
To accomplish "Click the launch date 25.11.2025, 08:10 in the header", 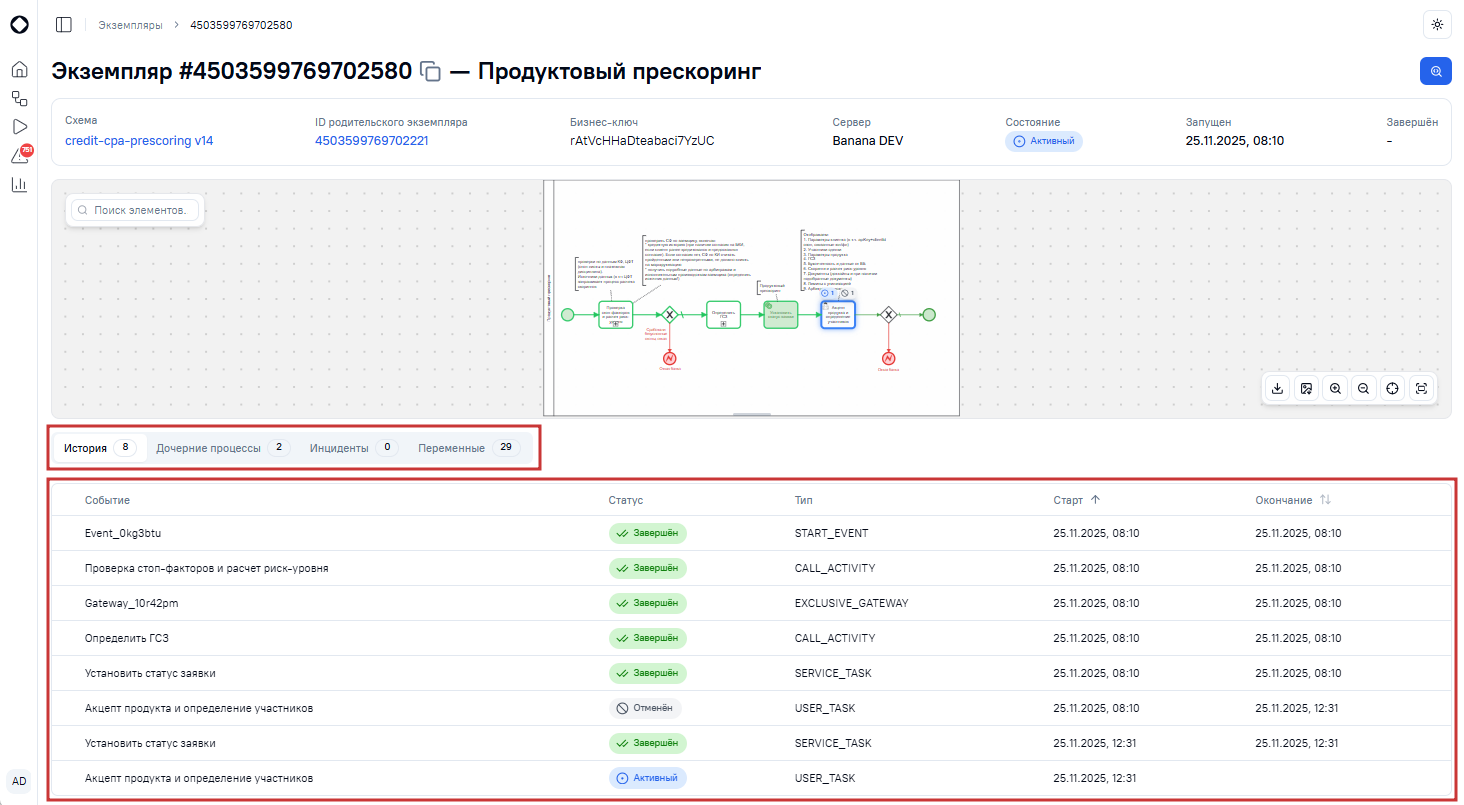I will (x=1235, y=141).
